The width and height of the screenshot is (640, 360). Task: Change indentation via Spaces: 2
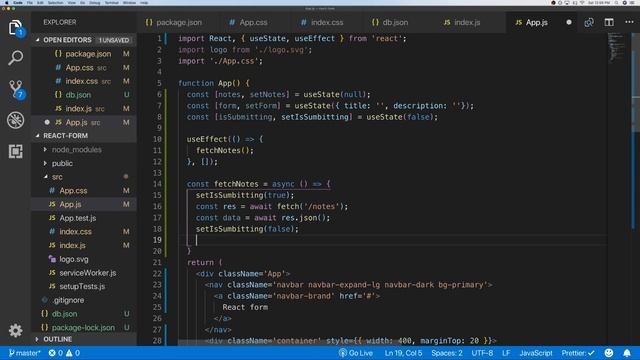(447, 353)
